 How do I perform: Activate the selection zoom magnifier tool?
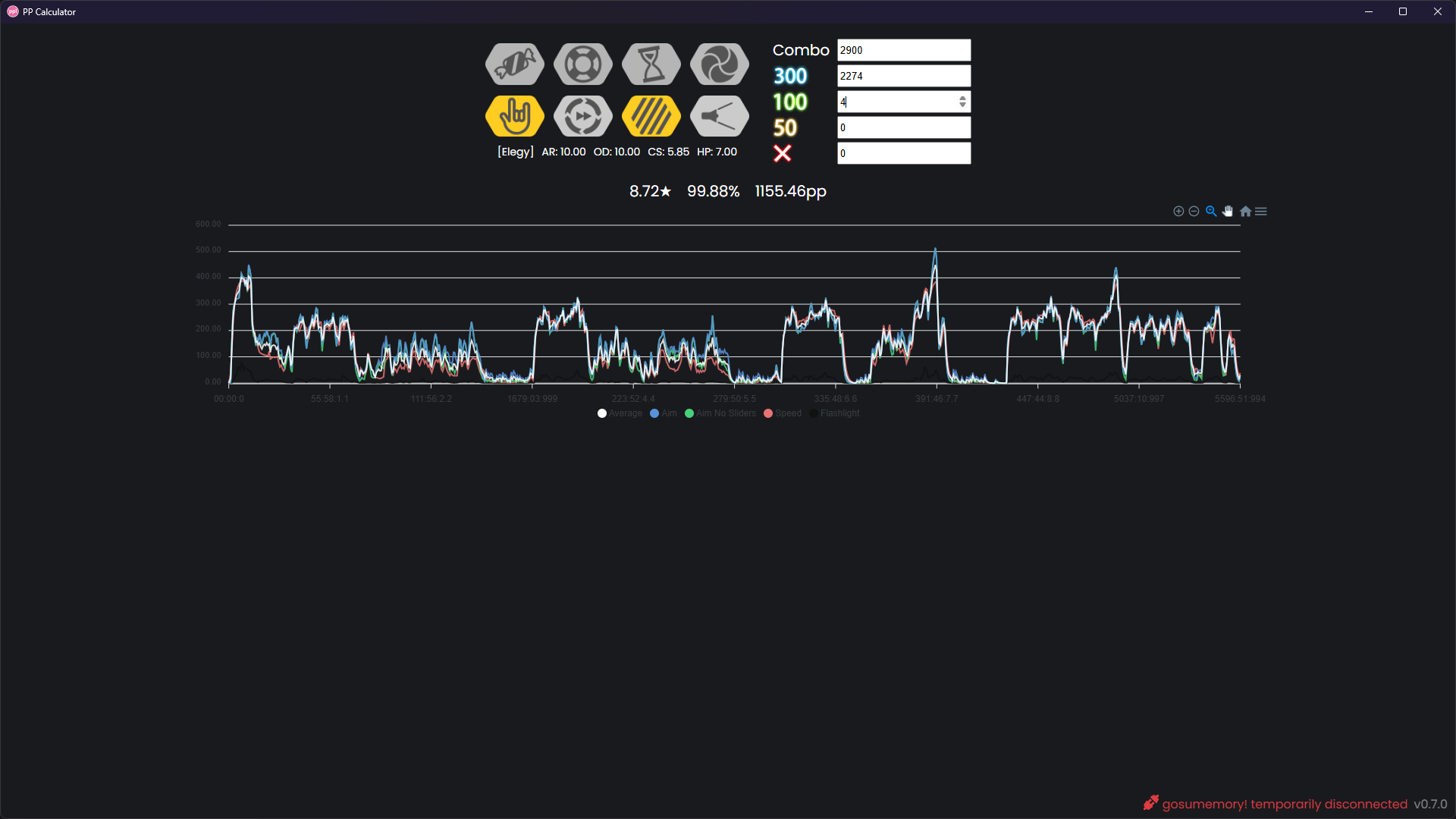point(1211,212)
